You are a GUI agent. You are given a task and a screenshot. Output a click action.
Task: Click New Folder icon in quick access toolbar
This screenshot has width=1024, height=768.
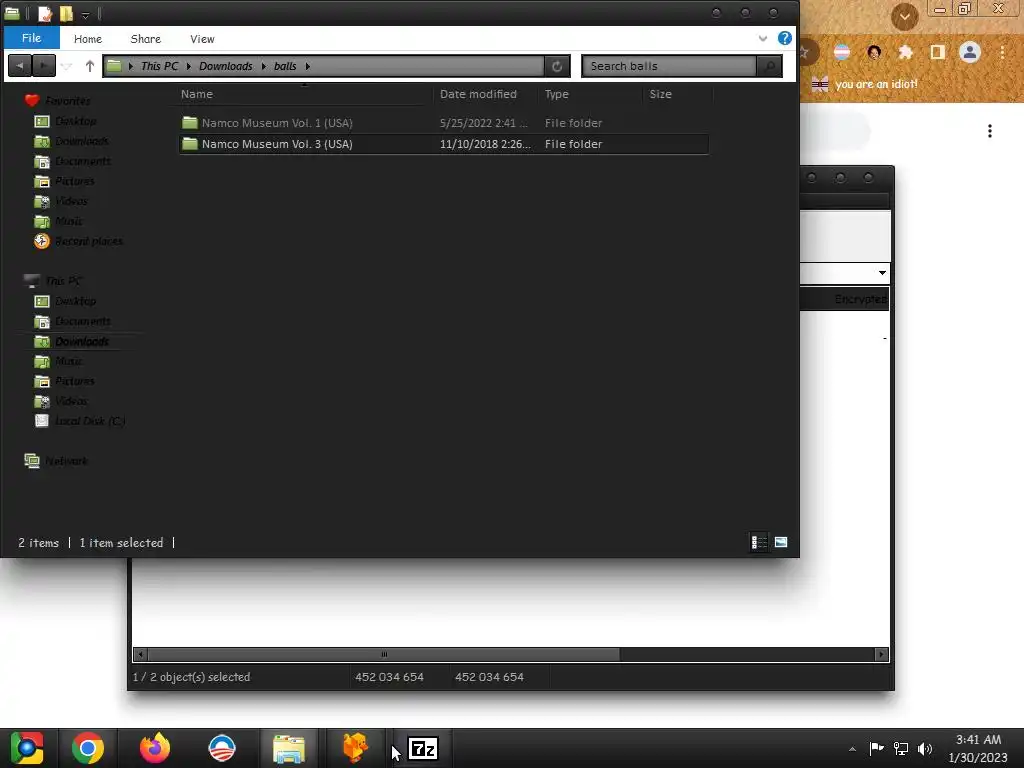coord(66,14)
